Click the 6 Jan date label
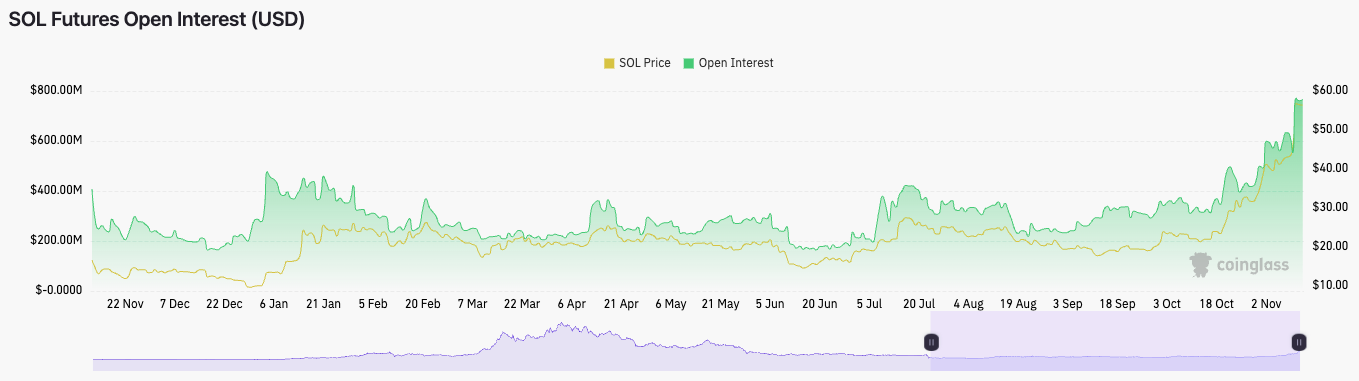 (273, 303)
